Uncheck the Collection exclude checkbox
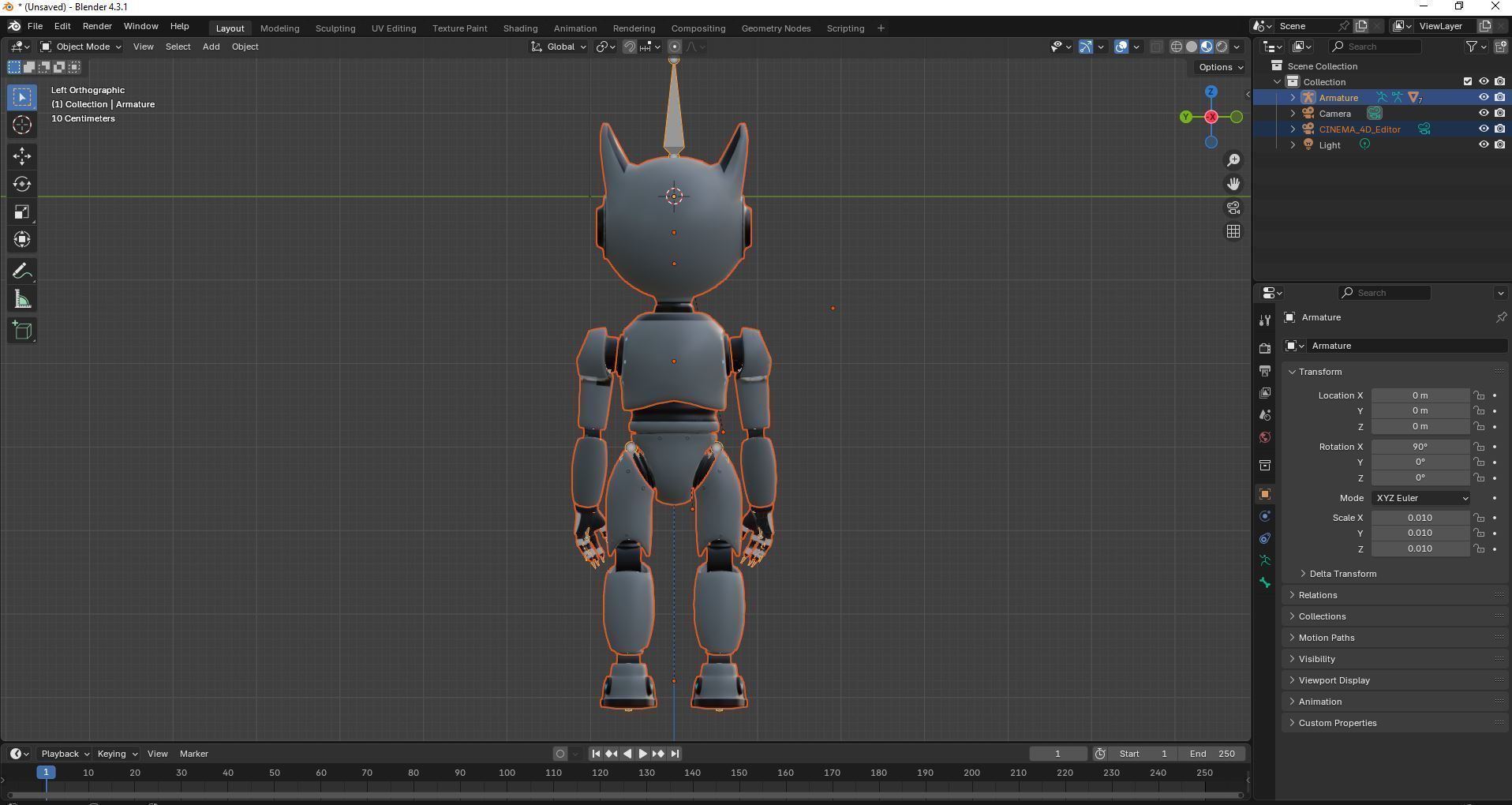 [1468, 81]
